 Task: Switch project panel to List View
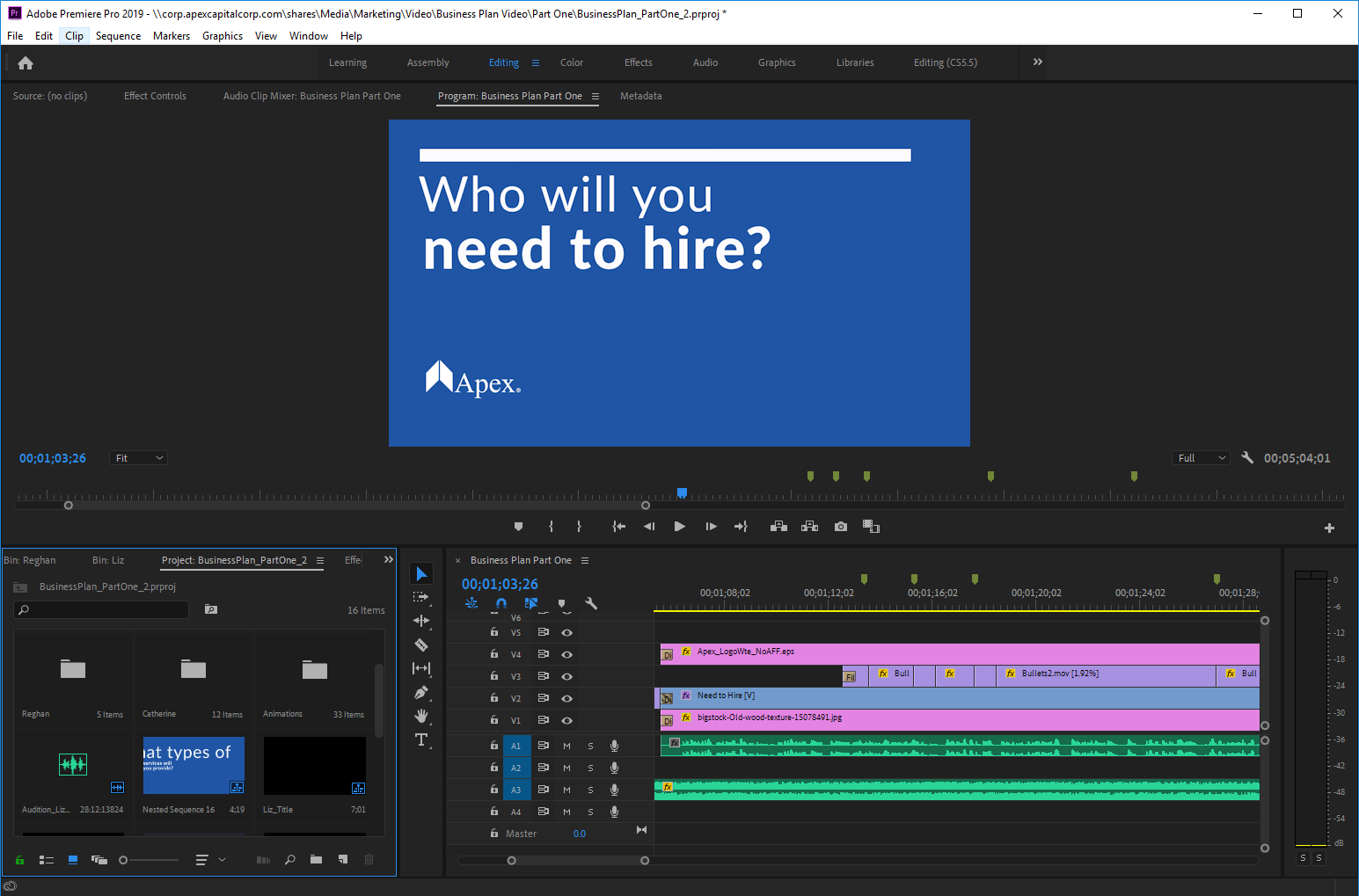47,860
